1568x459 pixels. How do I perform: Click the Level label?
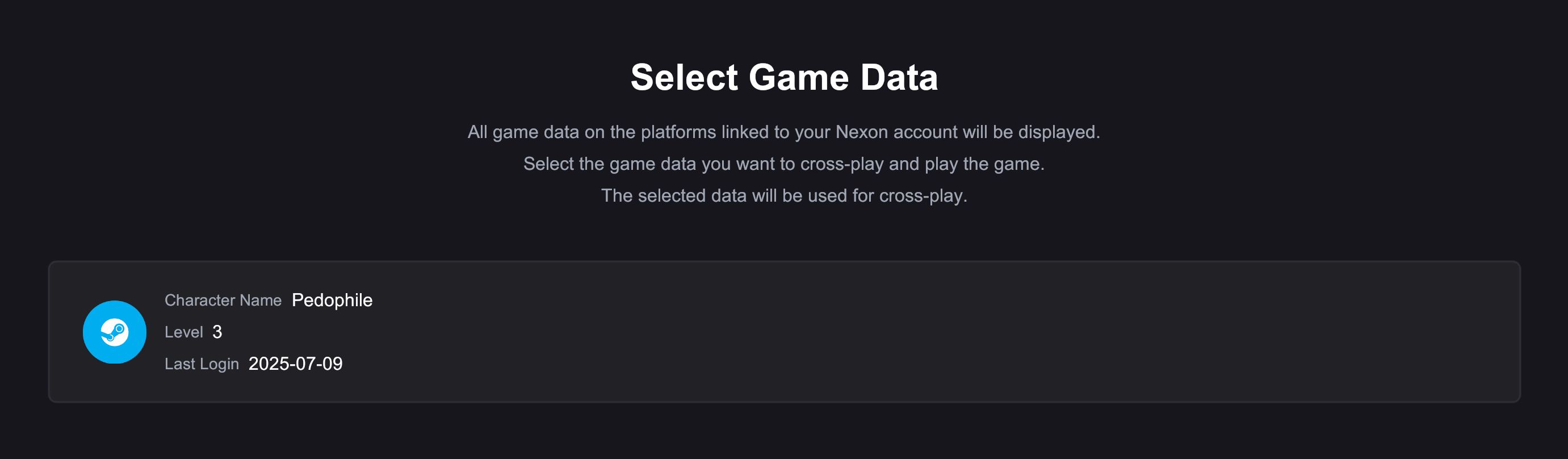(183, 332)
